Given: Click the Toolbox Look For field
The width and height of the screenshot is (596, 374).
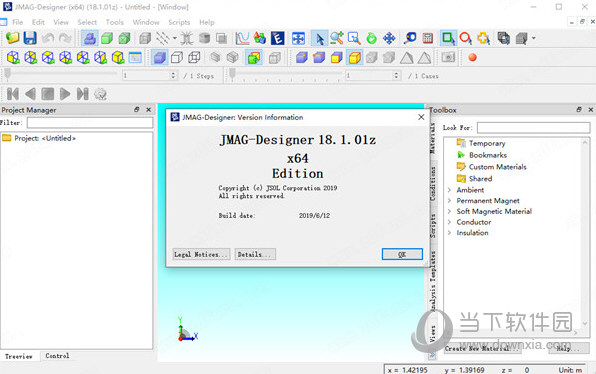Looking at the screenshot, I should click(x=534, y=127).
